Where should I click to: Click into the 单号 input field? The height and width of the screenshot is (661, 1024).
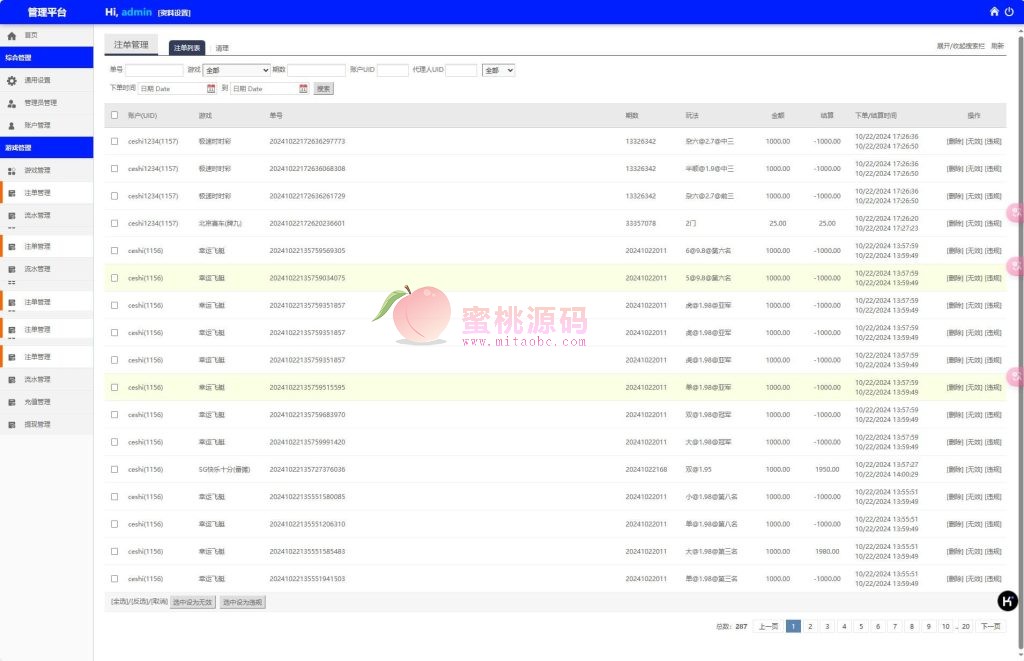[x=154, y=70]
